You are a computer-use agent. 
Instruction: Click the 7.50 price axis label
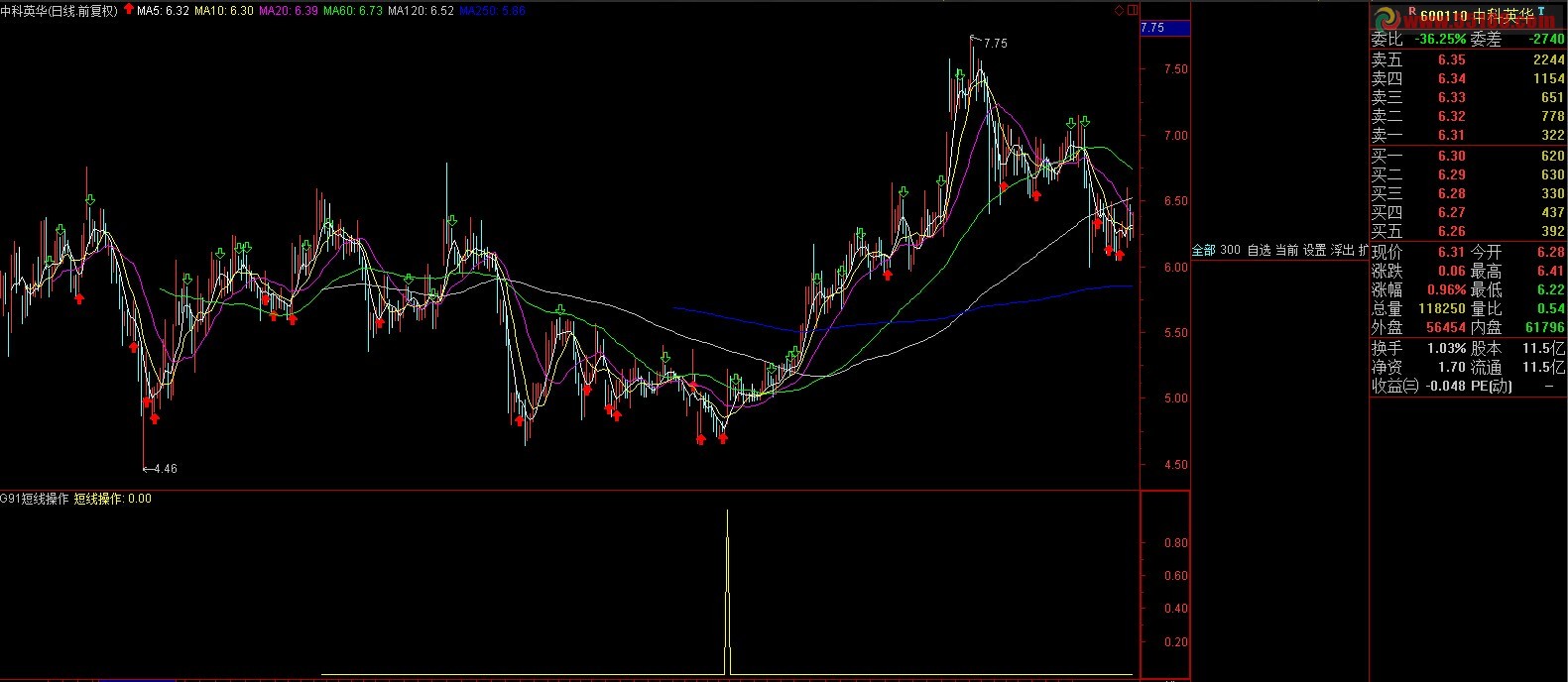point(1175,69)
